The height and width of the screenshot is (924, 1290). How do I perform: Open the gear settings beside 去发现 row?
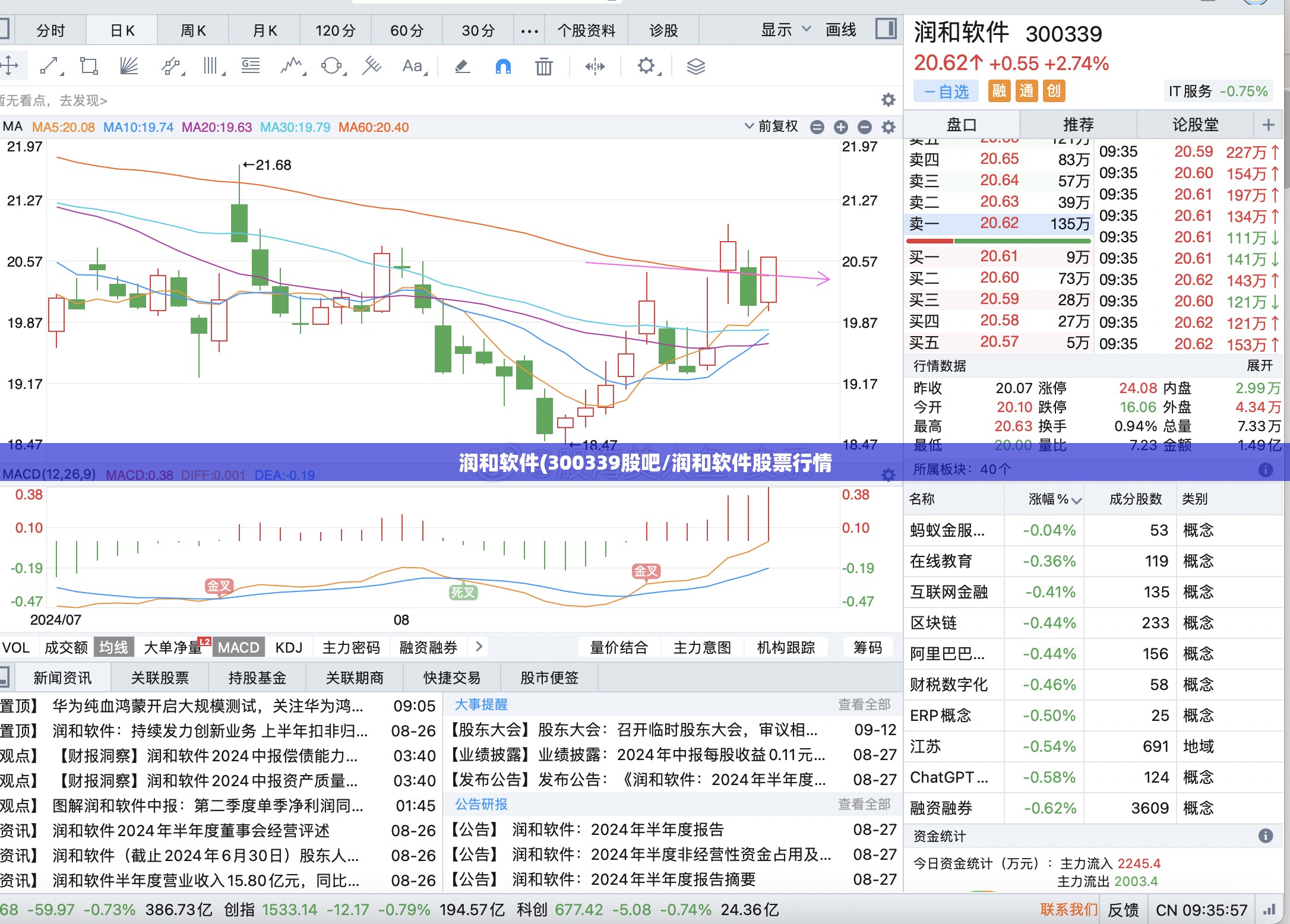click(888, 100)
